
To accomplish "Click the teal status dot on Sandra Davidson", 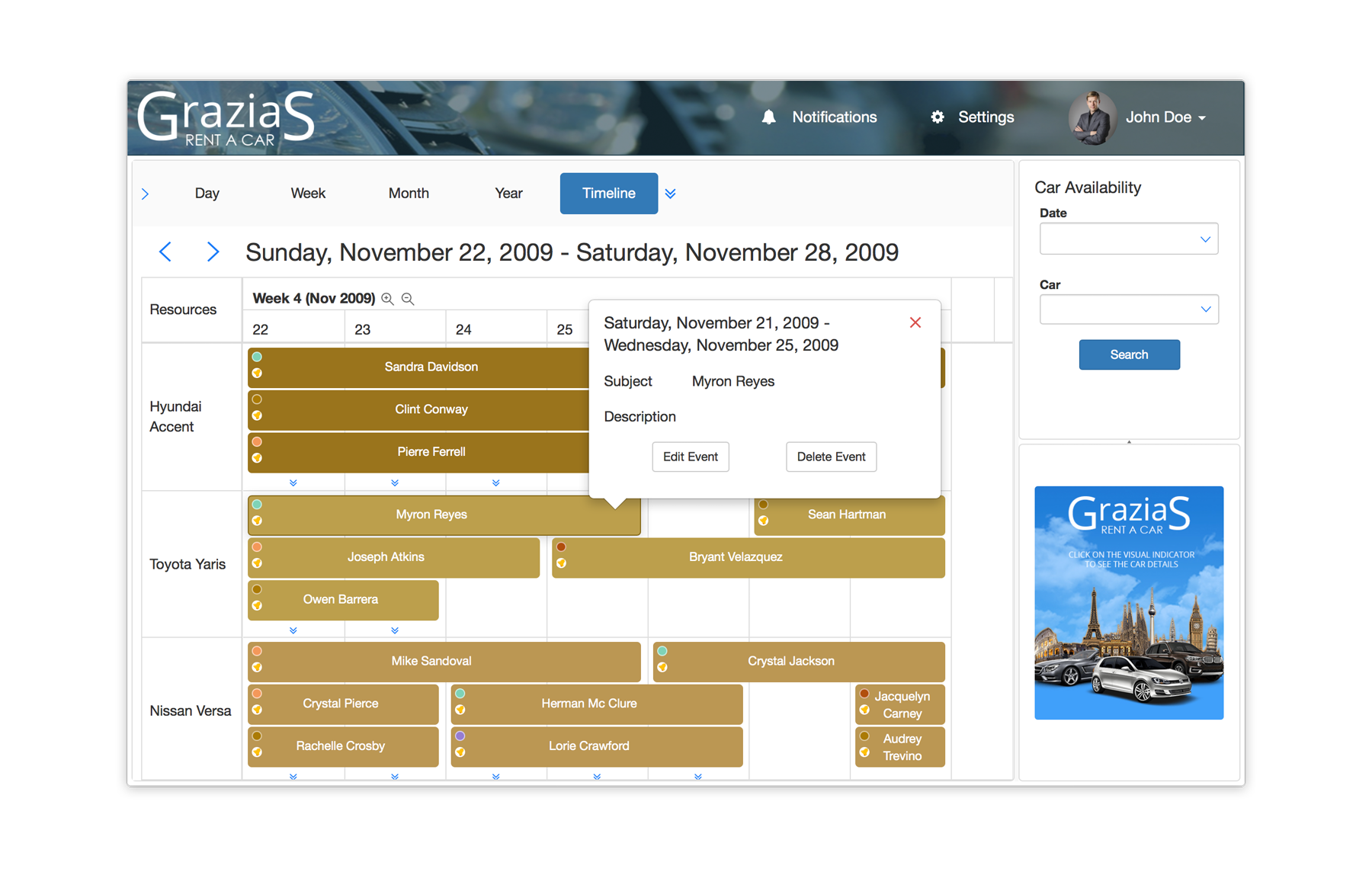I will pos(258,357).
